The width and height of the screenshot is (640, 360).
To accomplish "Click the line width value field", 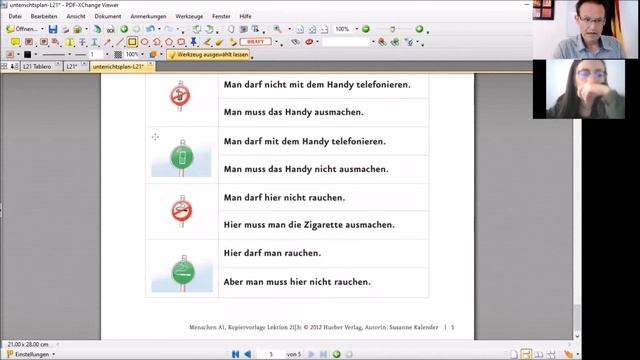I will click(x=96, y=54).
